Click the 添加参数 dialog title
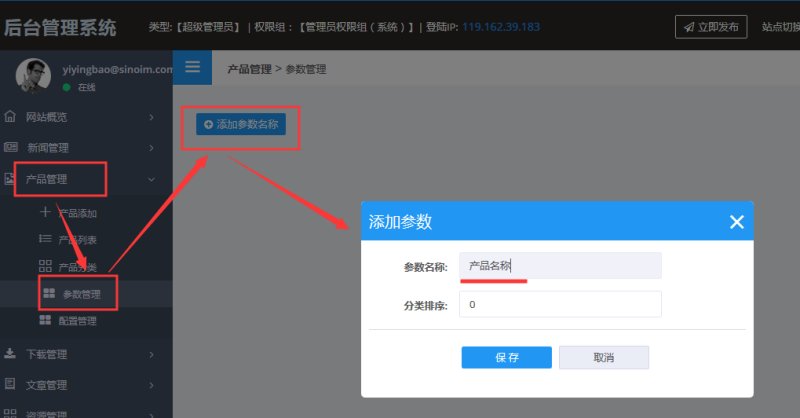Viewport: 800px width, 418px height. tap(401, 222)
